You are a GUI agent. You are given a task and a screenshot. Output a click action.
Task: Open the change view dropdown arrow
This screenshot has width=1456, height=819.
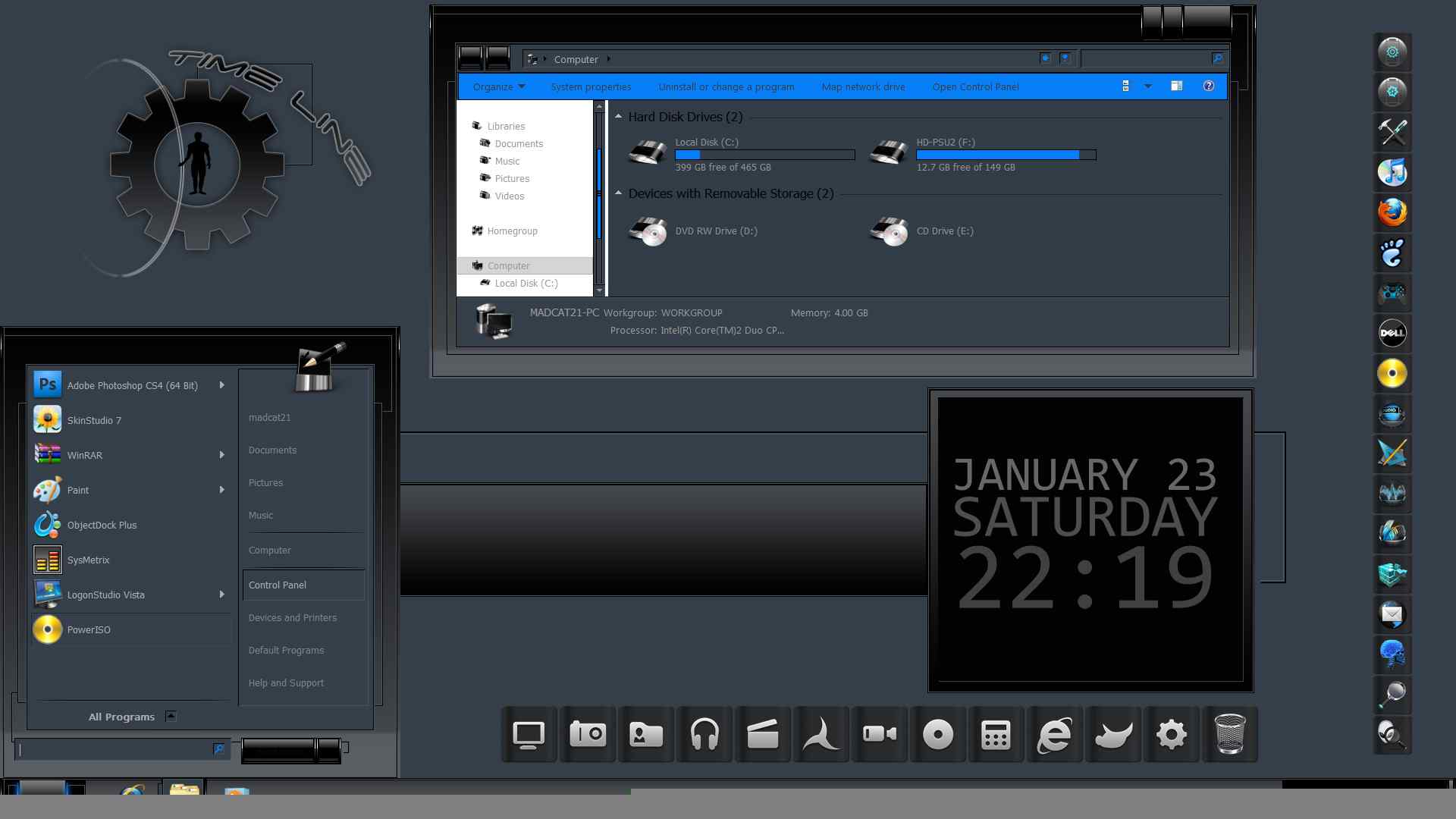click(1148, 86)
